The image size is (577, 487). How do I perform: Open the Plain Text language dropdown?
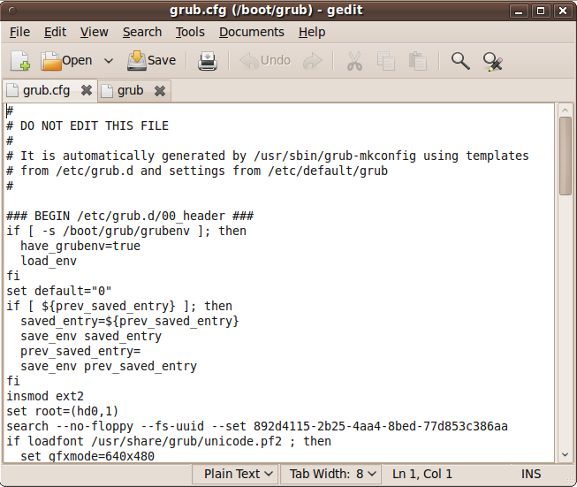(238, 474)
